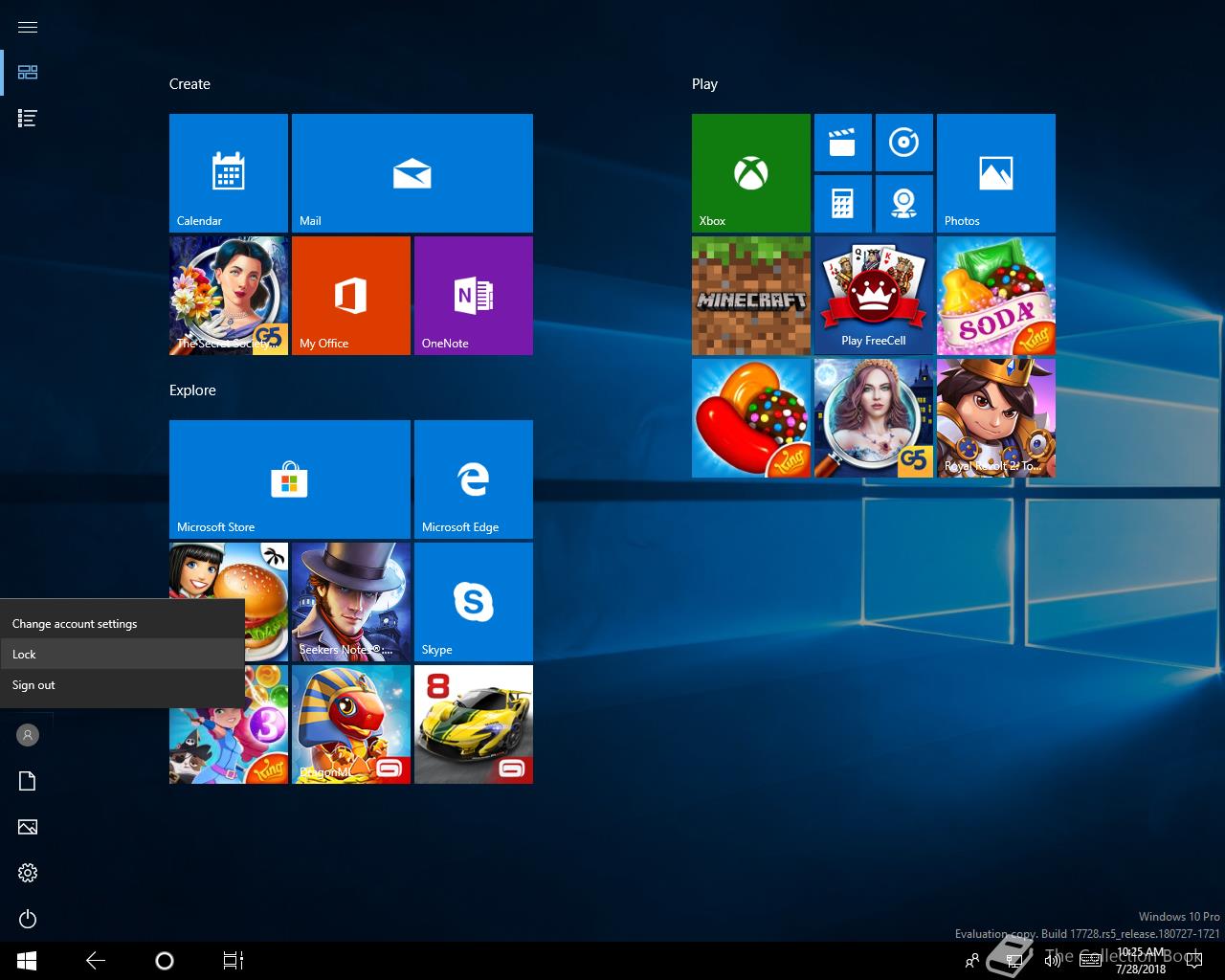Show the All apps list

click(x=28, y=119)
